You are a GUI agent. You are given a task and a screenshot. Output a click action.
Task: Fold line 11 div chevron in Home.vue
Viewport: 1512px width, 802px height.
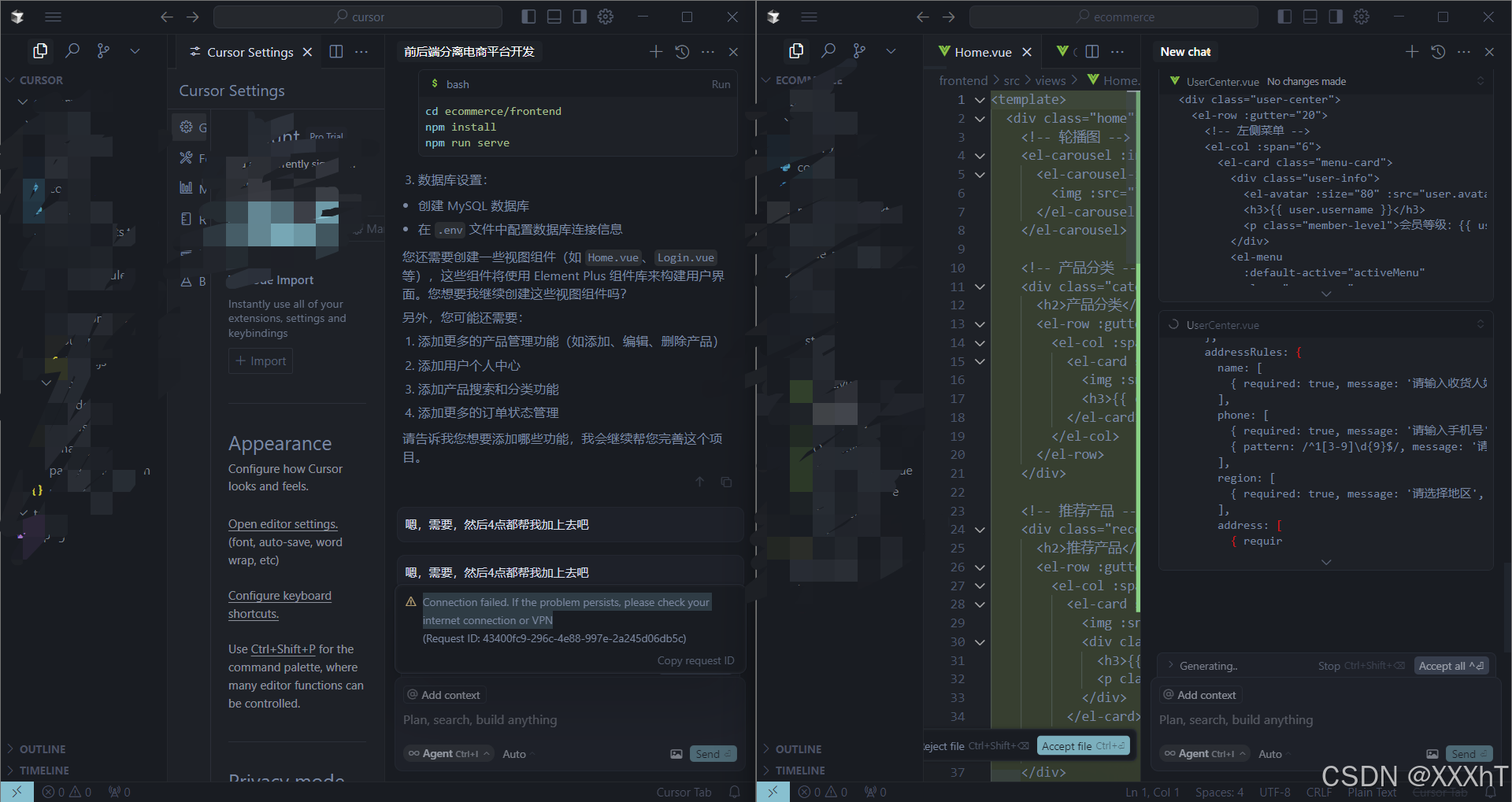[980, 287]
